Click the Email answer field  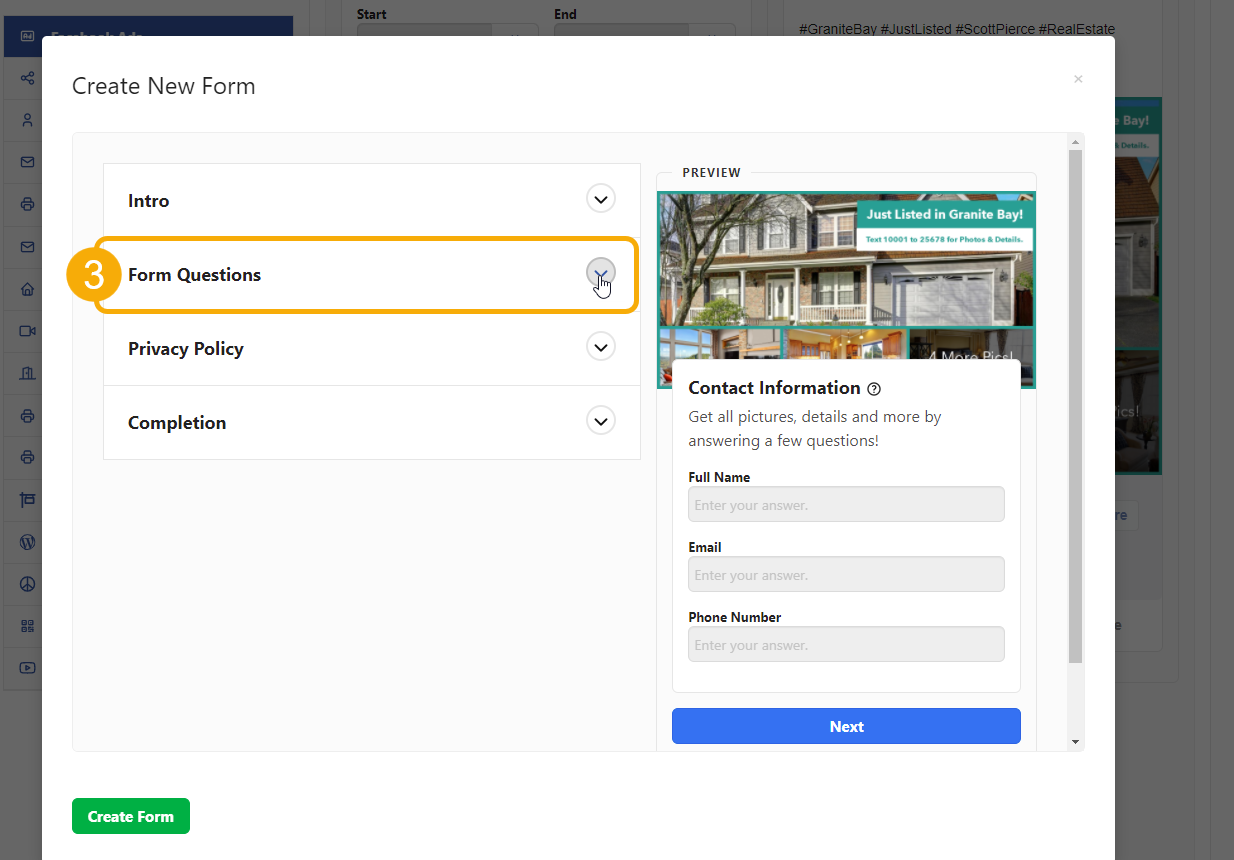tap(845, 574)
